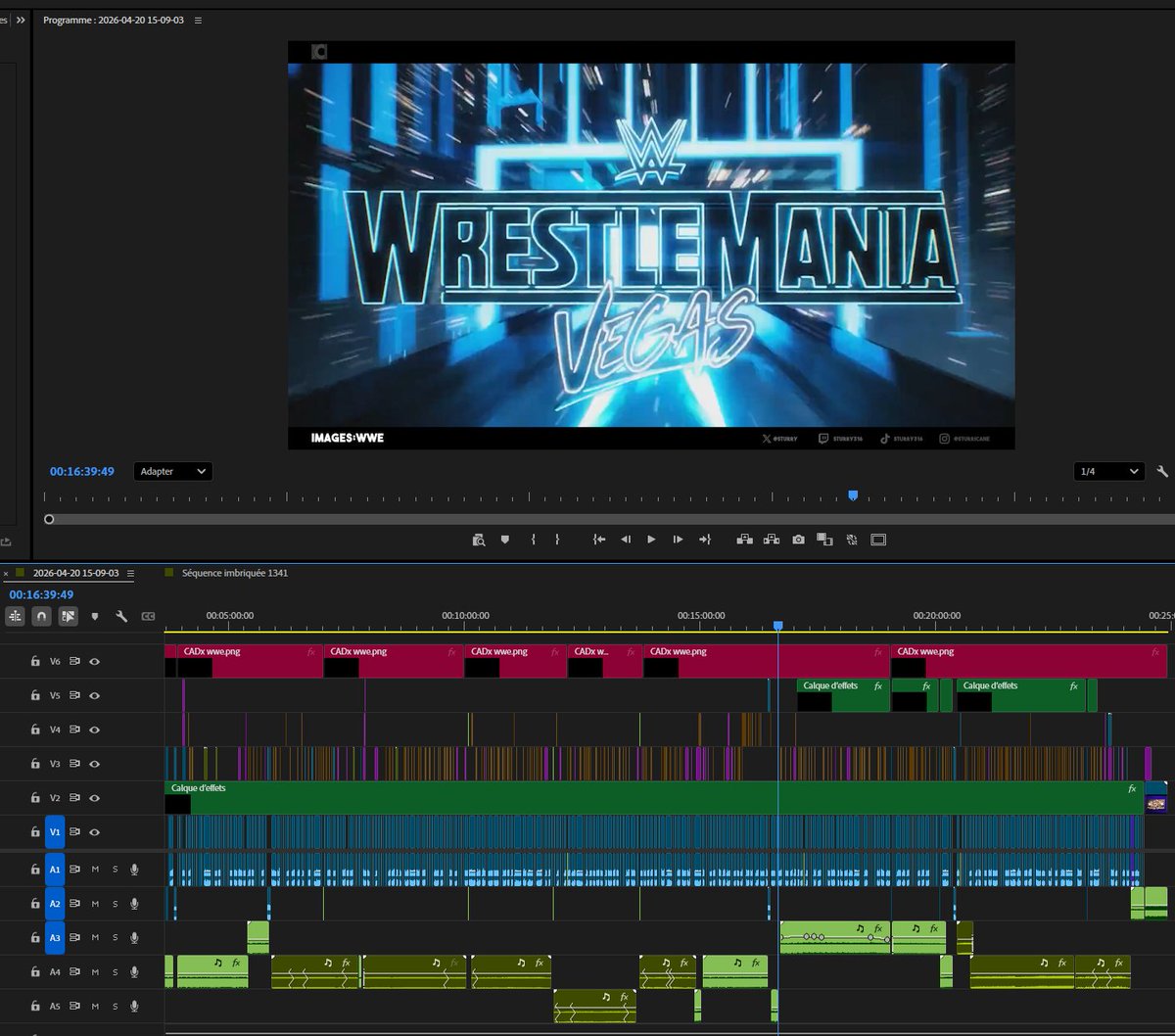Open the CC captions track options
Image resolution: width=1175 pixels, height=1036 pixels.
click(148, 617)
